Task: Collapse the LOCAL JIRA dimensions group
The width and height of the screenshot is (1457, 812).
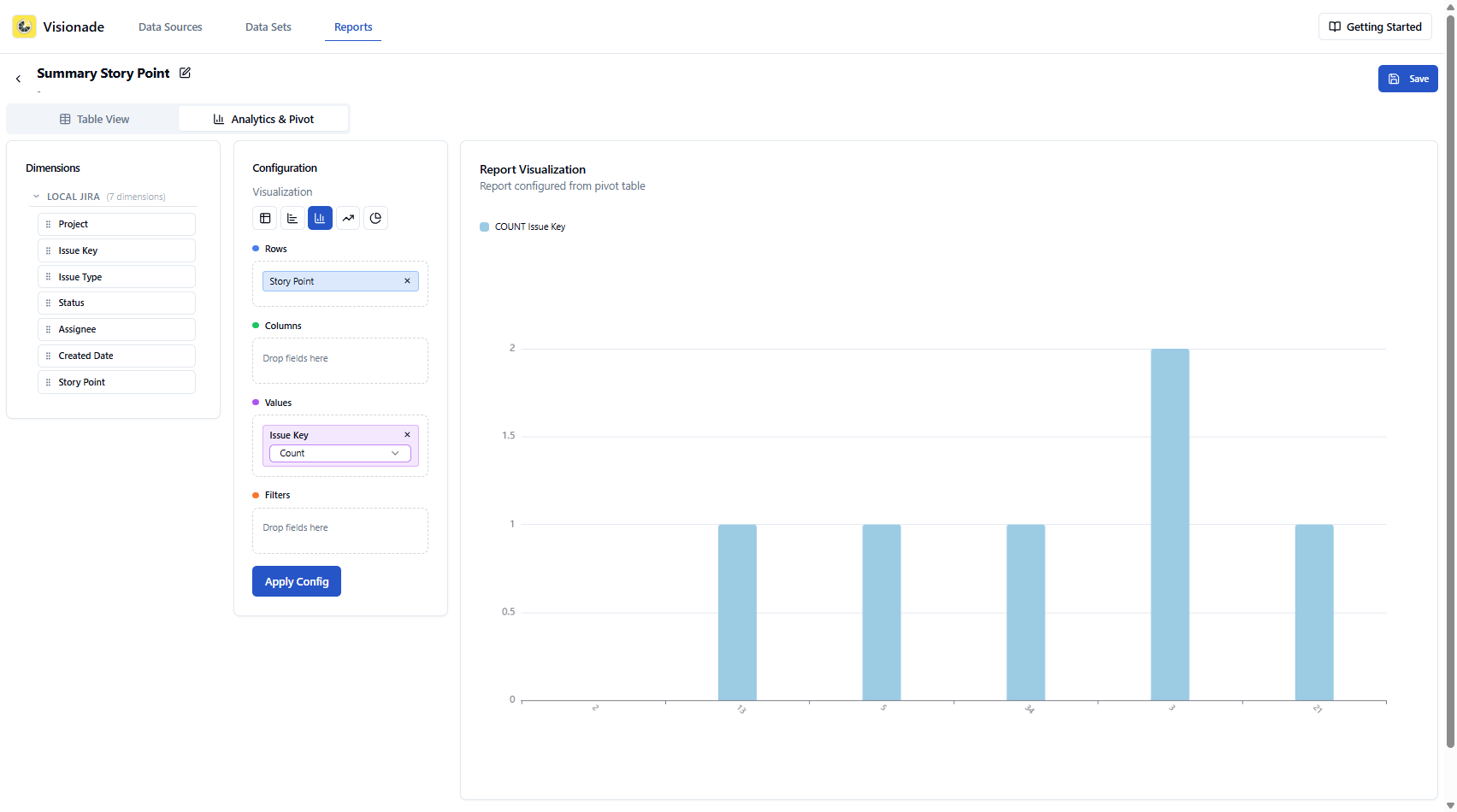Action: [36, 196]
